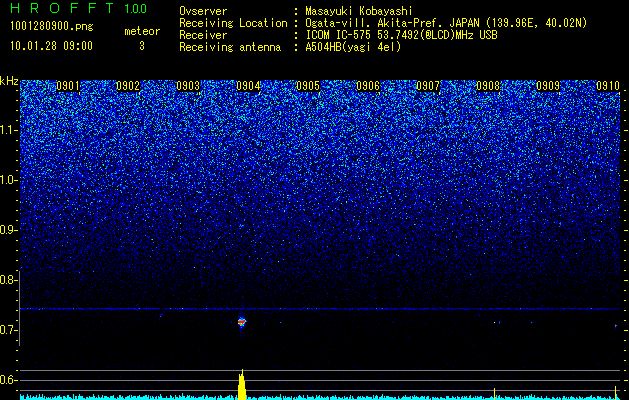Click the 0909 time marker
The width and height of the screenshot is (629, 400).
click(x=548, y=86)
